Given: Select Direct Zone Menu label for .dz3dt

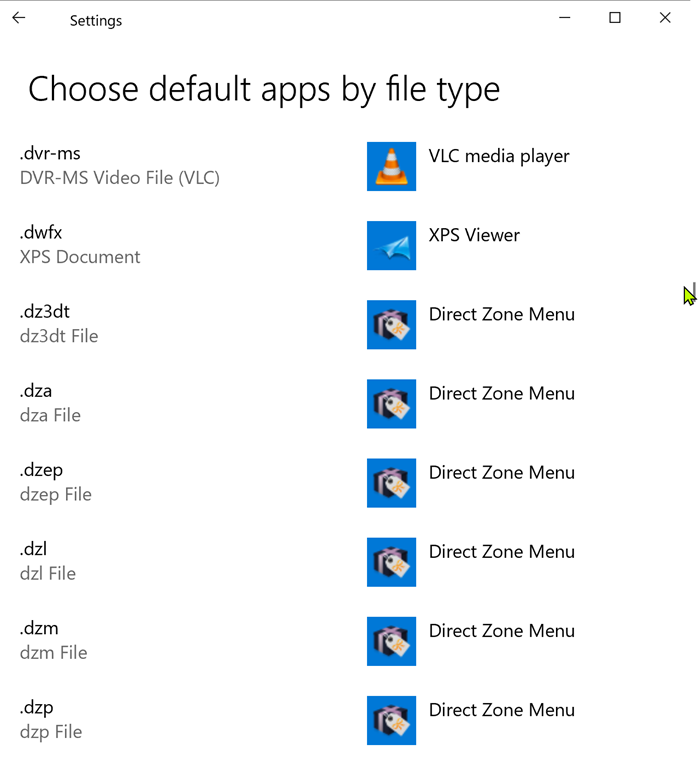Looking at the screenshot, I should 501,314.
